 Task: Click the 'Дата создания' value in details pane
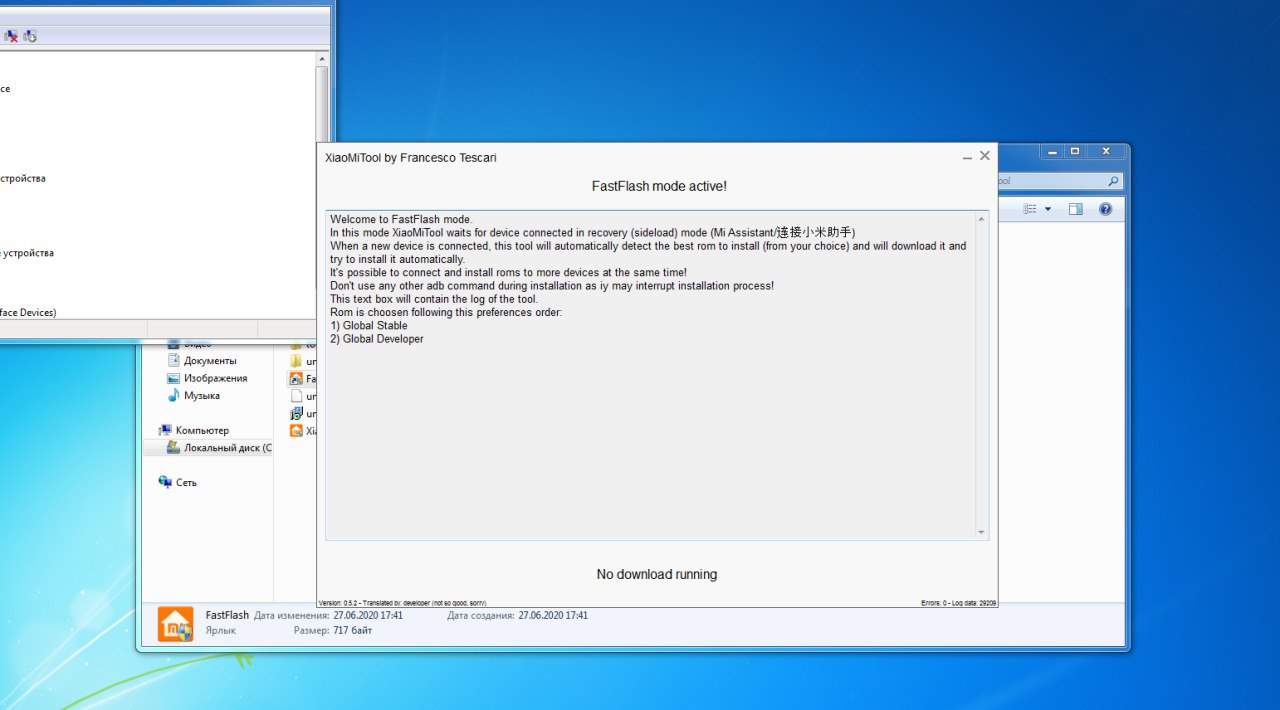coord(553,616)
